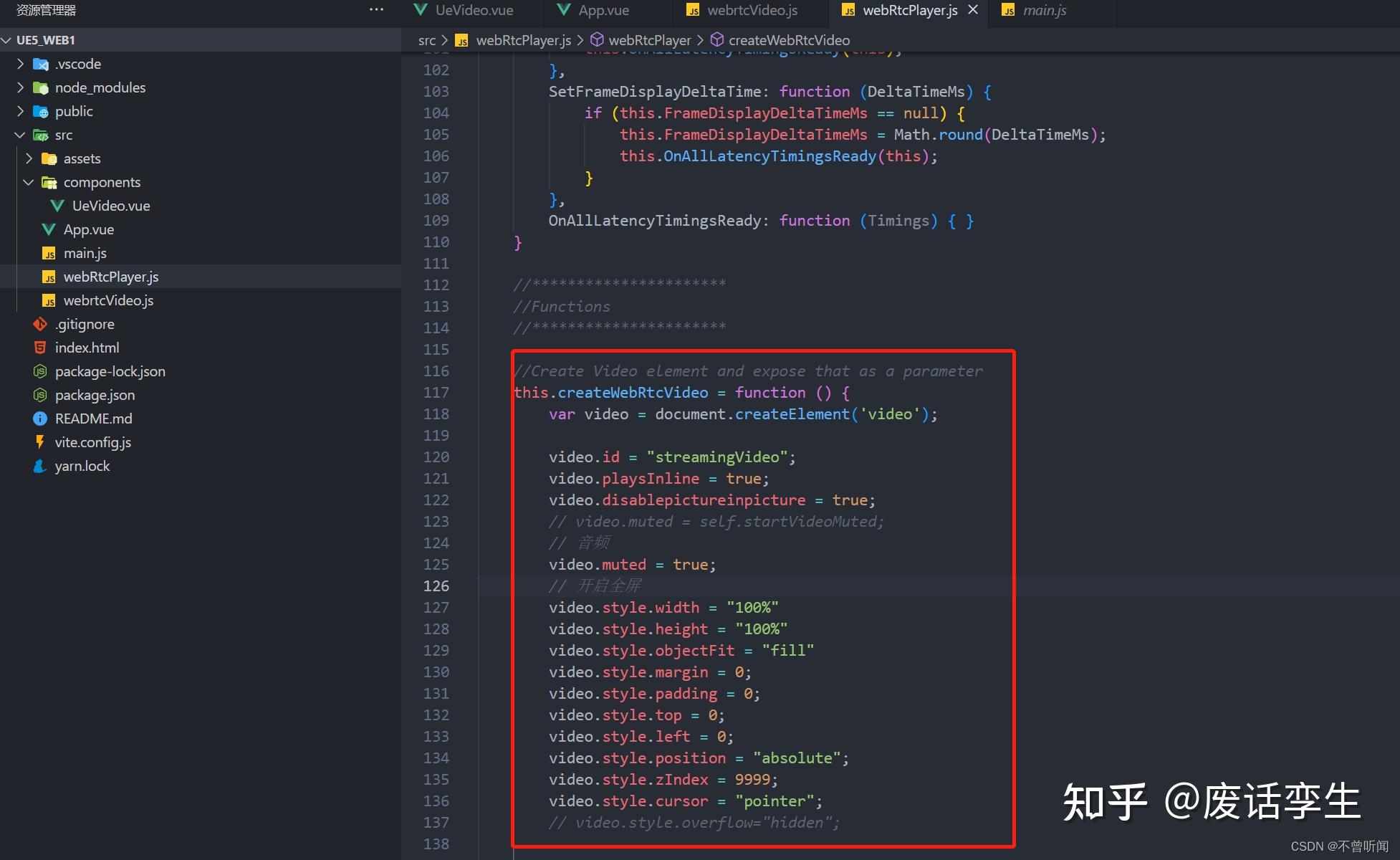Expand the node_modules folder
1400x860 pixels.
tap(19, 87)
